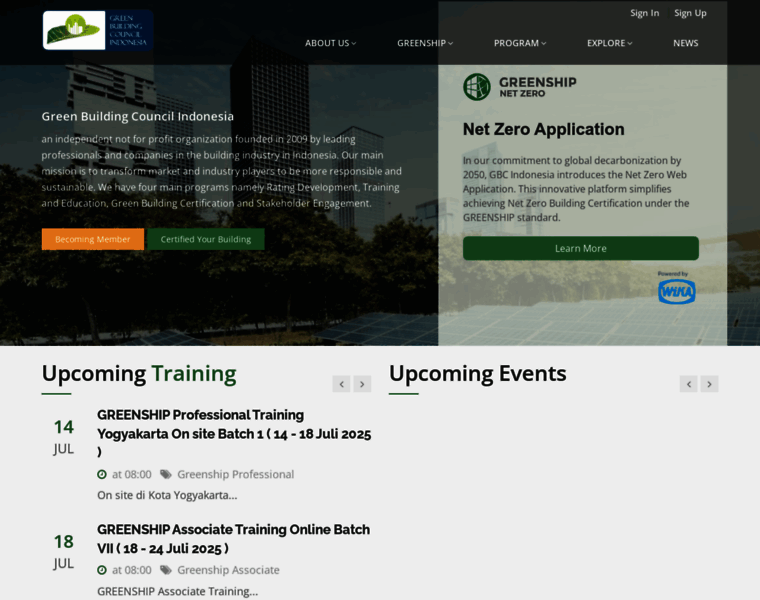Click the 14 JUL date block
Viewport: 760px width, 600px height.
pyautogui.click(x=63, y=437)
